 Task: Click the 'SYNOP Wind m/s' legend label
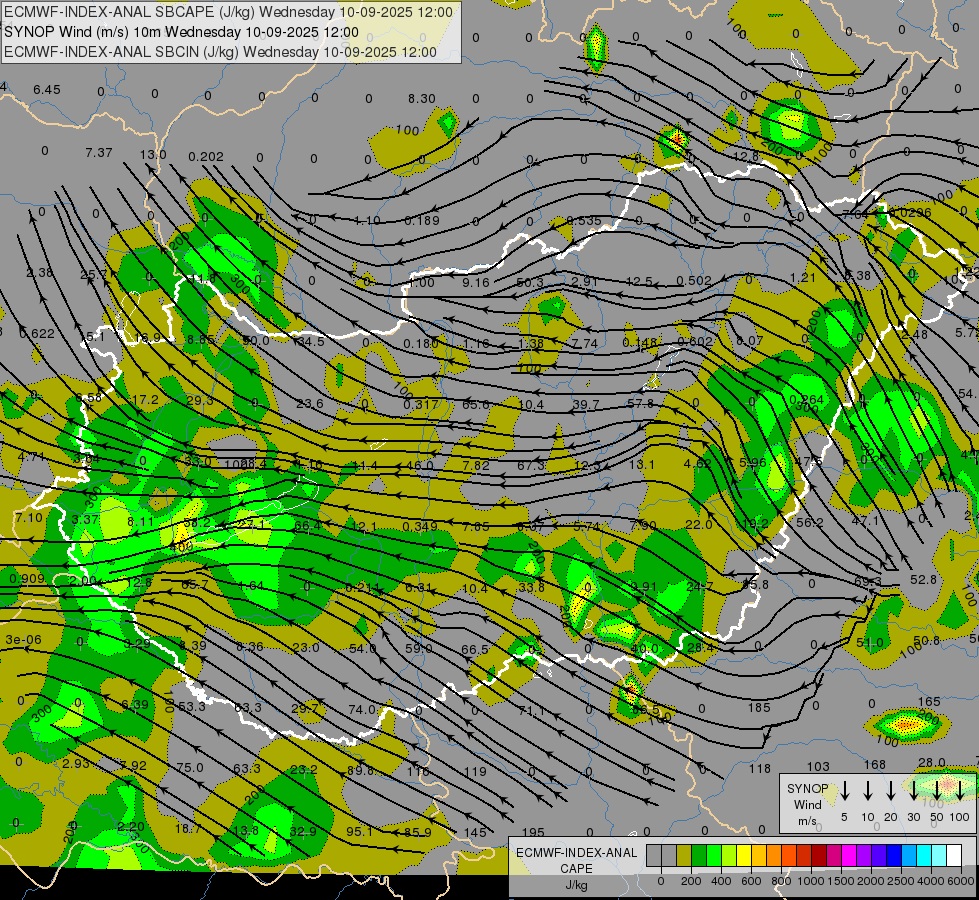tap(807, 804)
